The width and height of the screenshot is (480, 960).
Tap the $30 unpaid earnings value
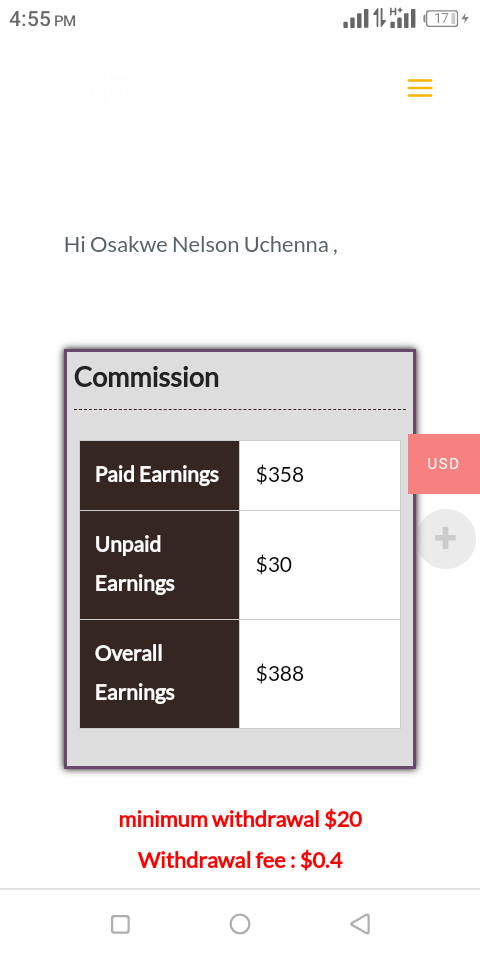pos(274,564)
